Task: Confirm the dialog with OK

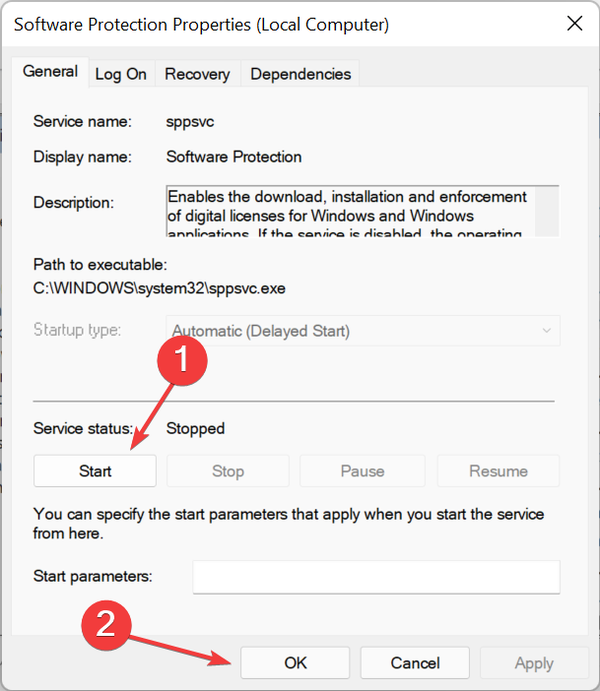Action: coord(295,662)
